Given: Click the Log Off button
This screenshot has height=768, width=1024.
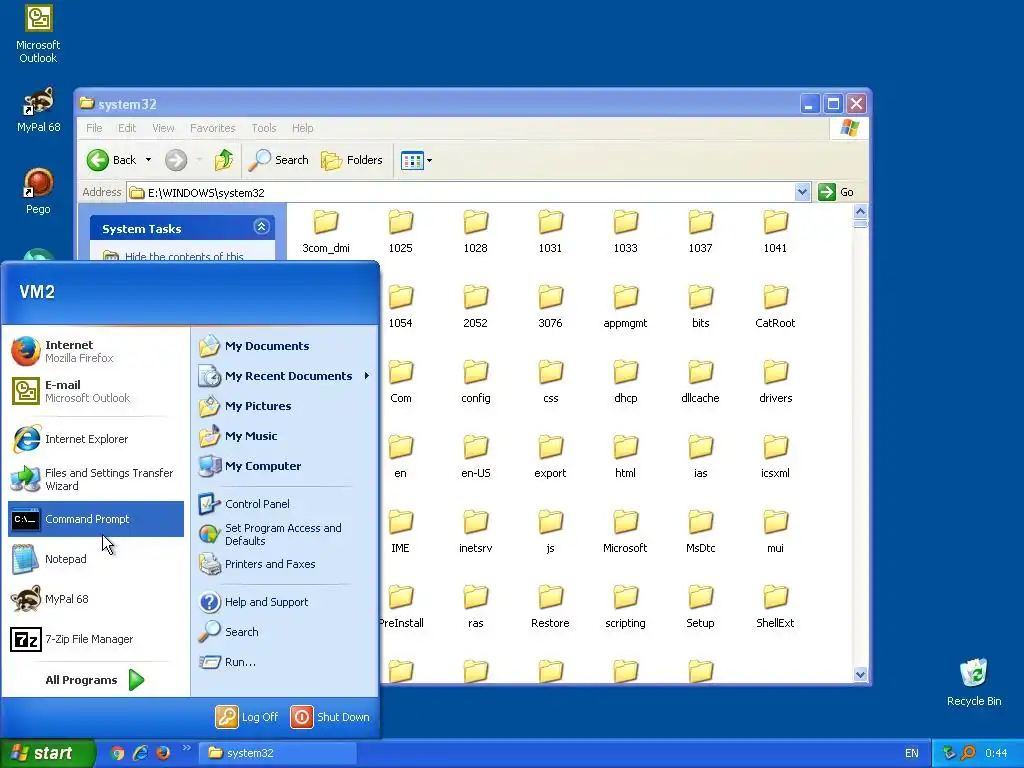Looking at the screenshot, I should point(248,717).
